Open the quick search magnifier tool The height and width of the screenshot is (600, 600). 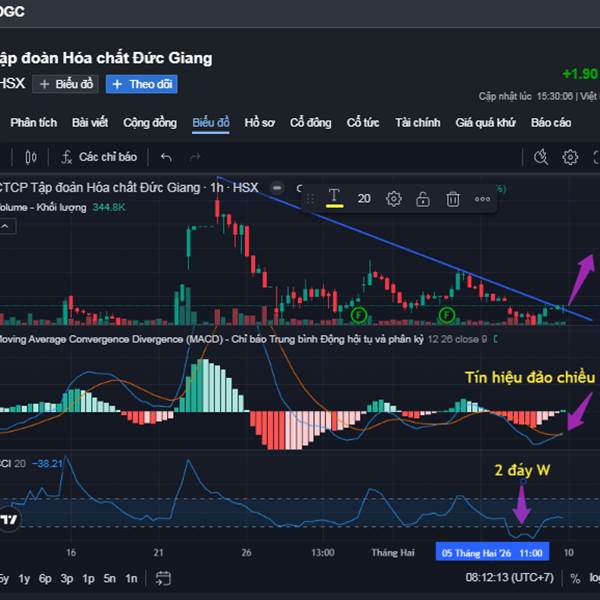coord(541,157)
